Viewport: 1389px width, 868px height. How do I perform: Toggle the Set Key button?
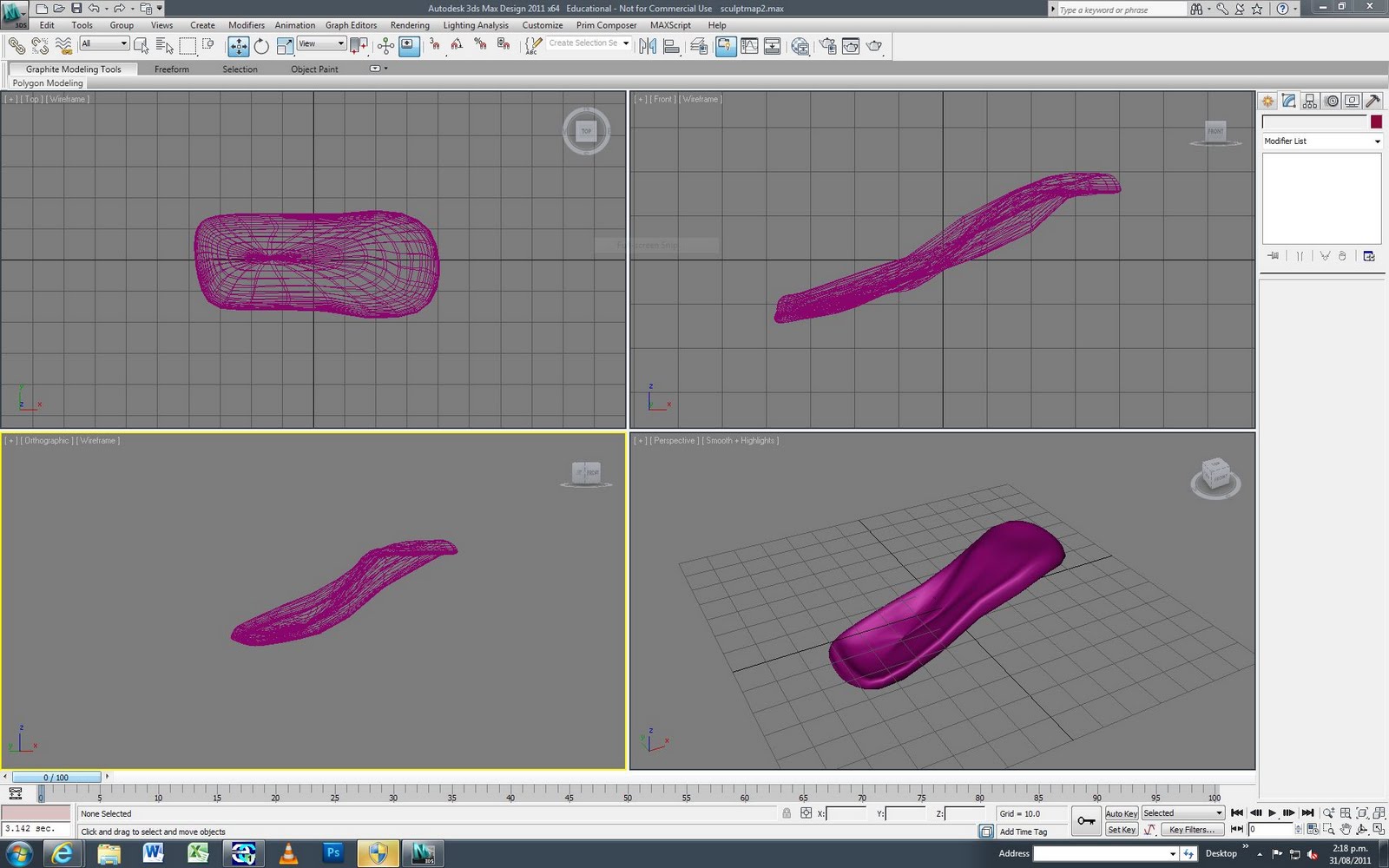[x=1122, y=830]
